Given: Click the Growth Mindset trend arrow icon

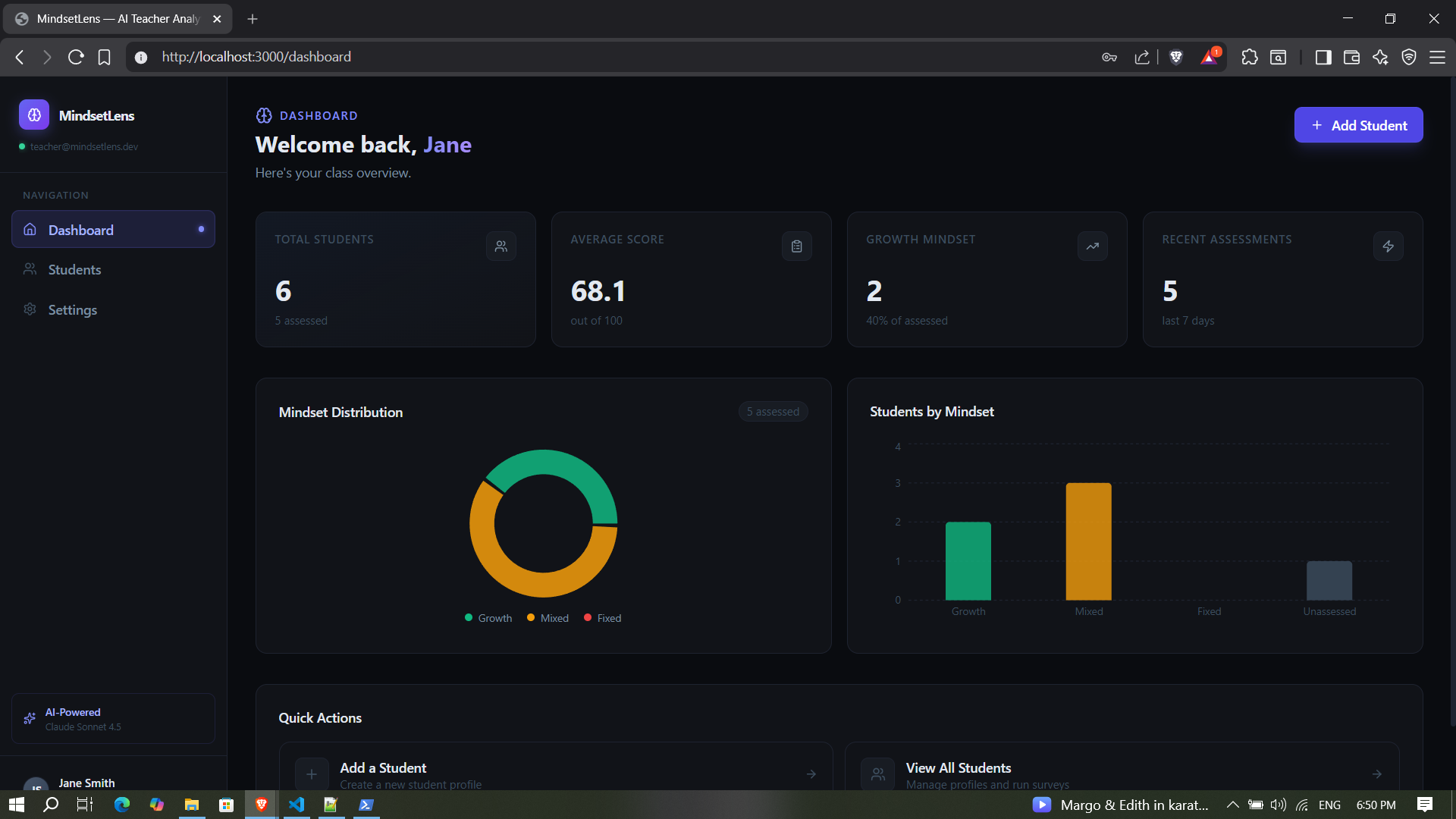Looking at the screenshot, I should click(1092, 246).
